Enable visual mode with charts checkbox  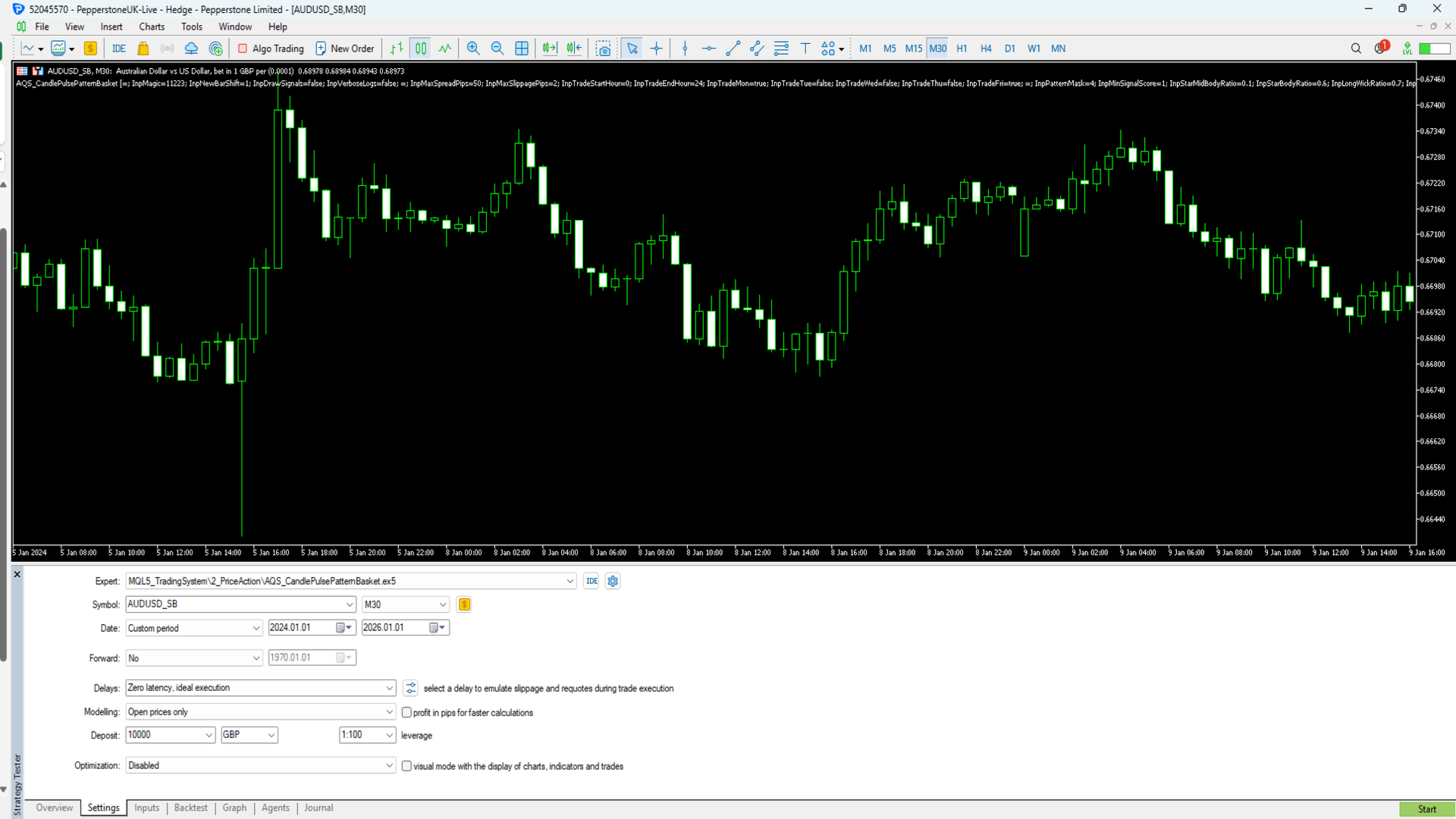407,766
